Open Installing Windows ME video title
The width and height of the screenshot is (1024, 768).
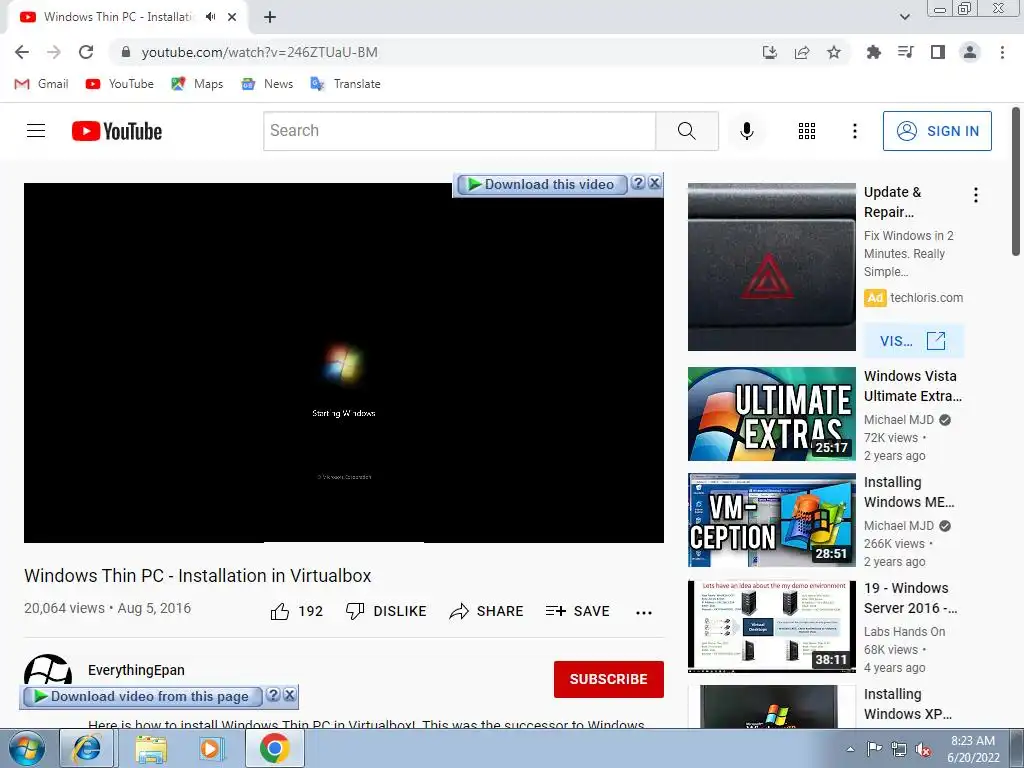[x=909, y=492]
